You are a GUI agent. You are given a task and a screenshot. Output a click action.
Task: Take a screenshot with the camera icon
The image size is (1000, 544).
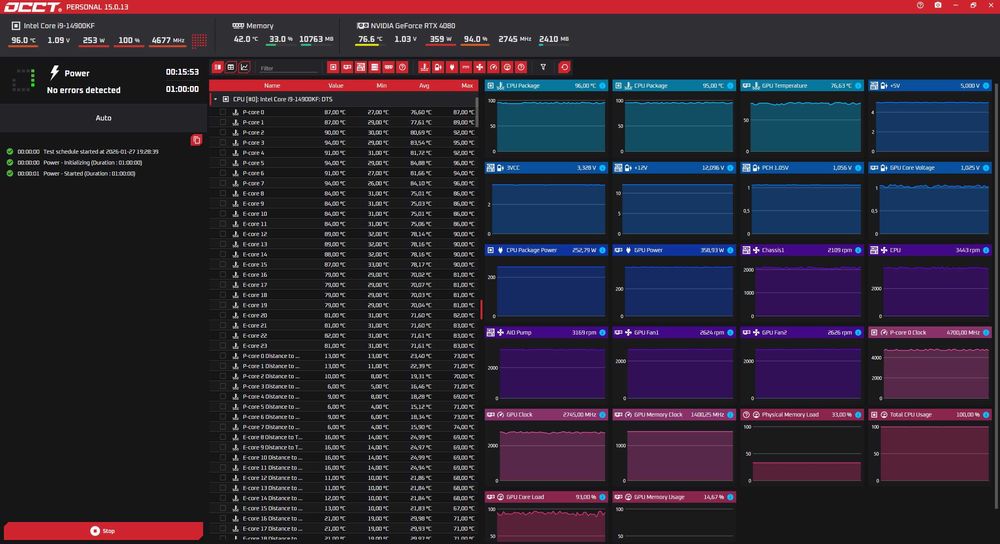(x=938, y=5)
